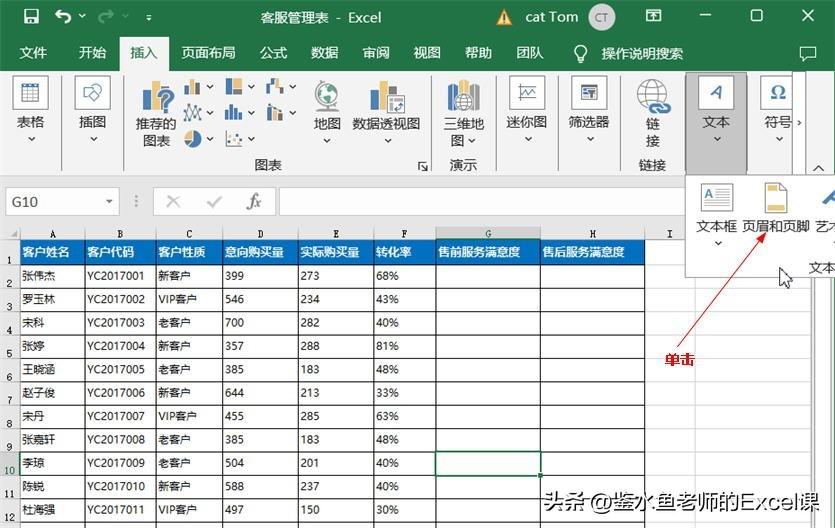Insert a pie or doughnut chart
835x528 pixels.
pyautogui.click(x=198, y=139)
